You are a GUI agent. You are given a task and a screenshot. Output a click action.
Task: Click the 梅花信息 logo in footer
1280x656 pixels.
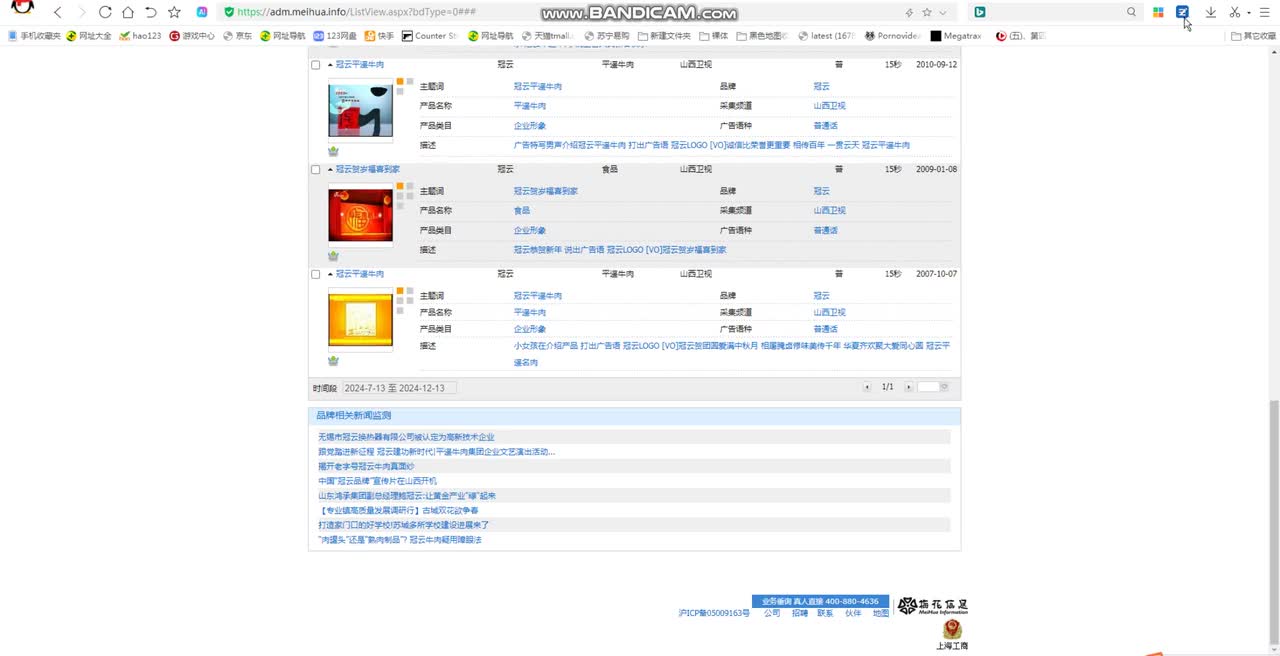point(932,606)
